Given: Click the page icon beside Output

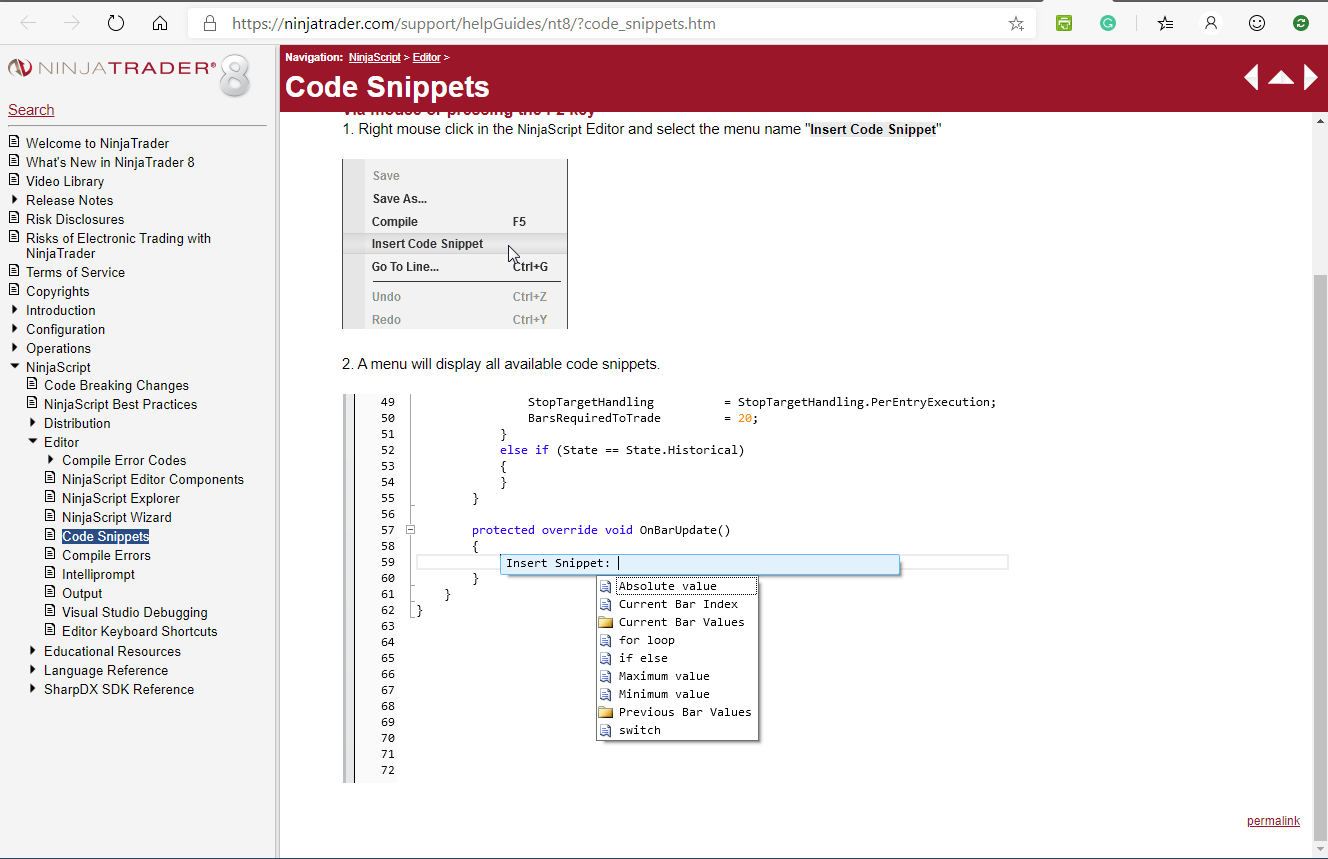Looking at the screenshot, I should [52, 592].
